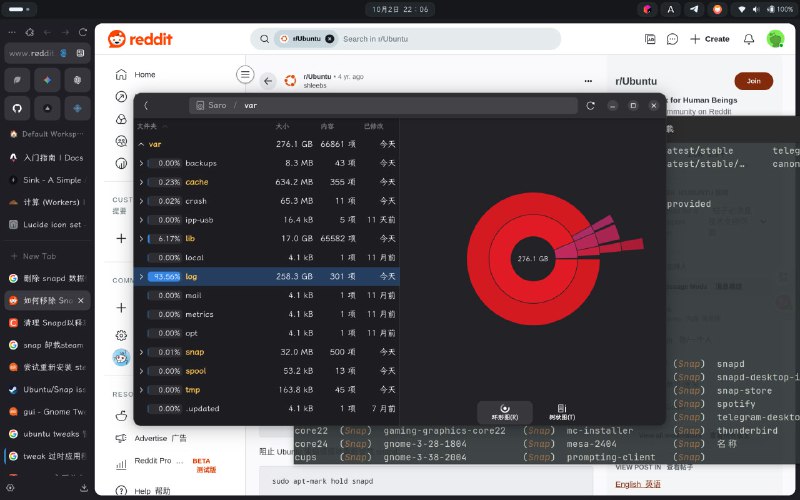Open Reddit notifications bell

click(748, 39)
